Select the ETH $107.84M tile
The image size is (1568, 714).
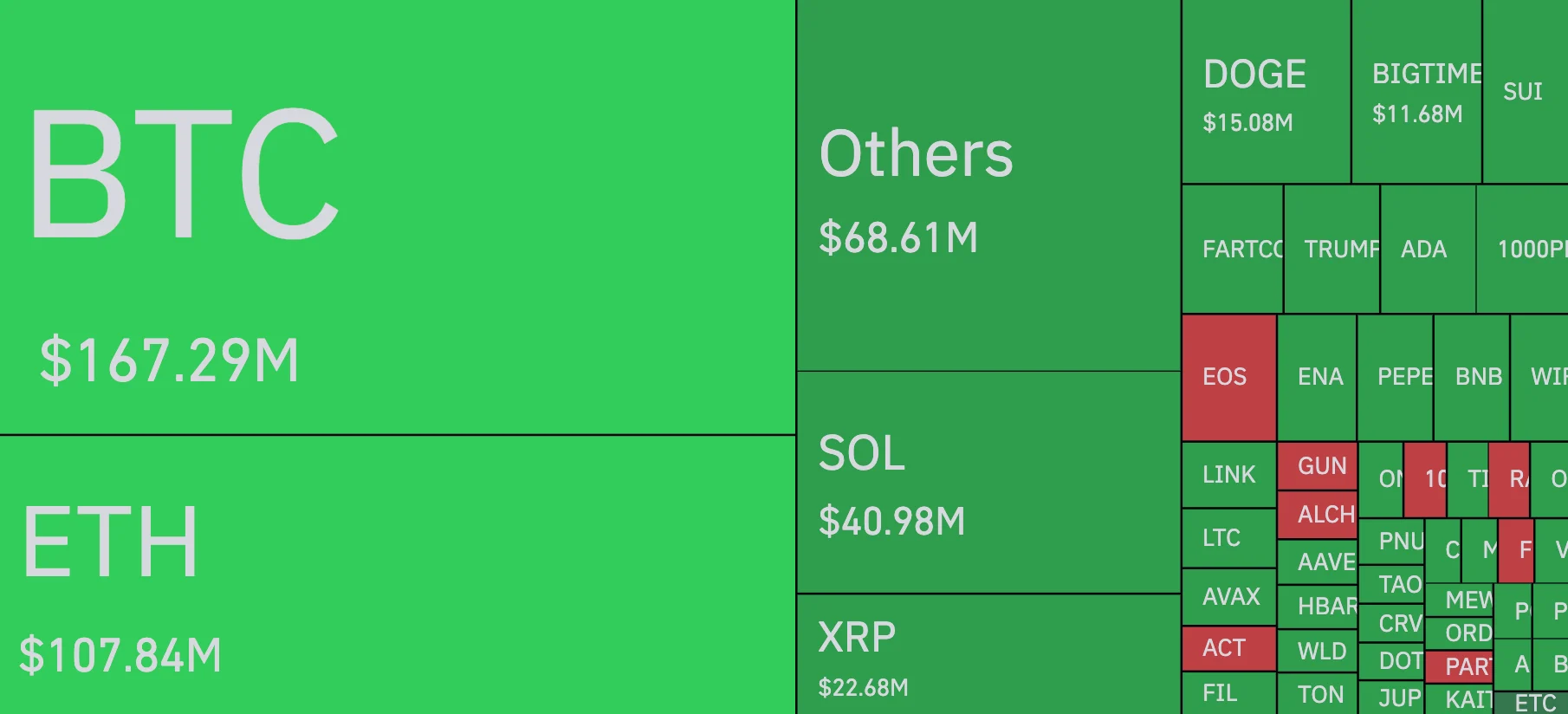(397, 574)
